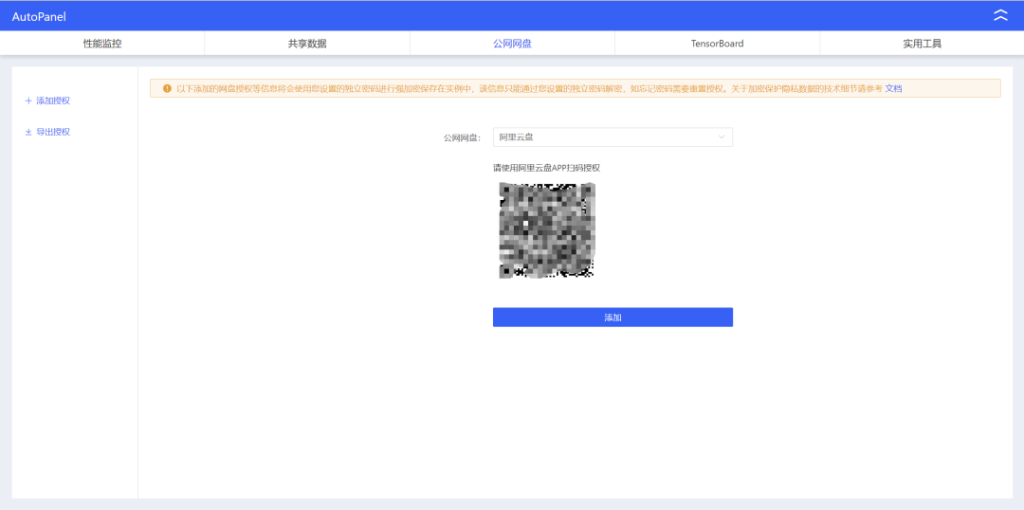Click 添加授权 in the sidebar
This screenshot has width=1024, height=510.
point(53,101)
